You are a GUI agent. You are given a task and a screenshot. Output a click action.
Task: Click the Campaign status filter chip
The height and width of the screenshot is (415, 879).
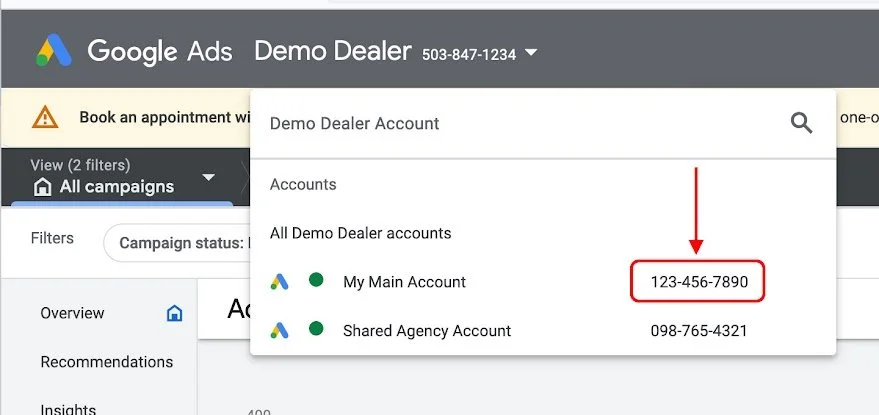(177, 243)
